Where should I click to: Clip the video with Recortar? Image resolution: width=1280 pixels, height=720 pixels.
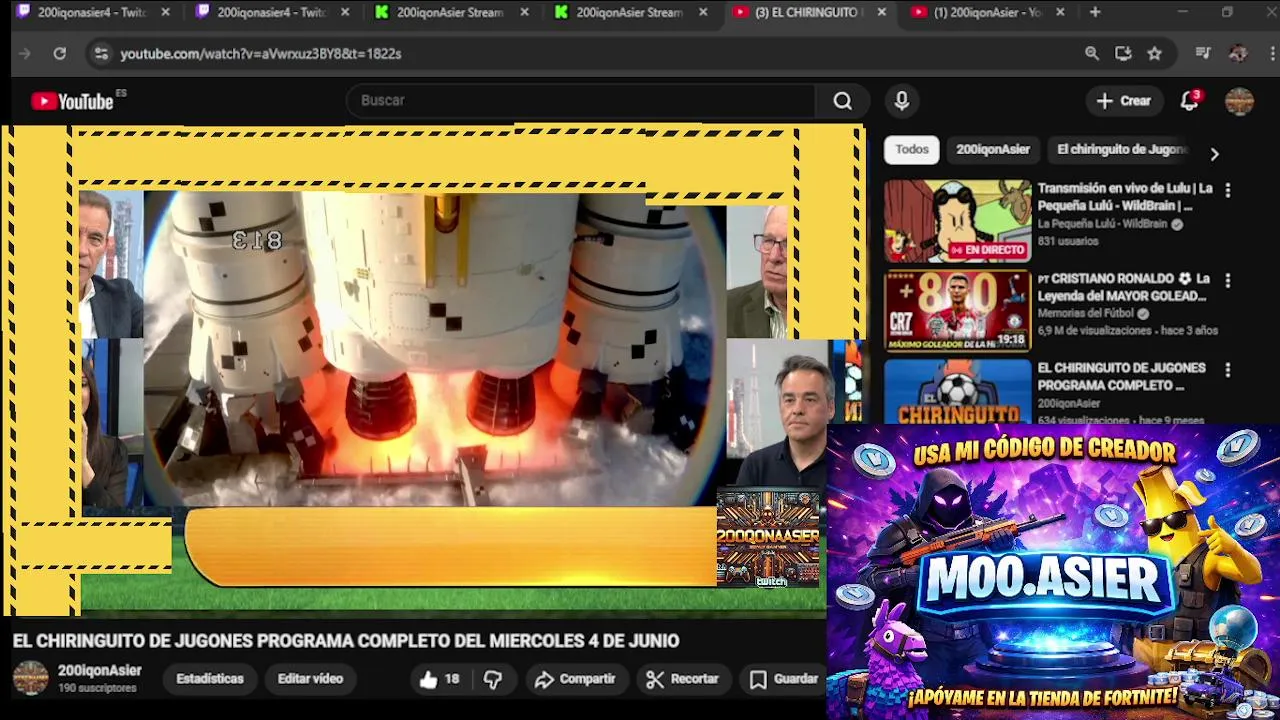point(683,679)
